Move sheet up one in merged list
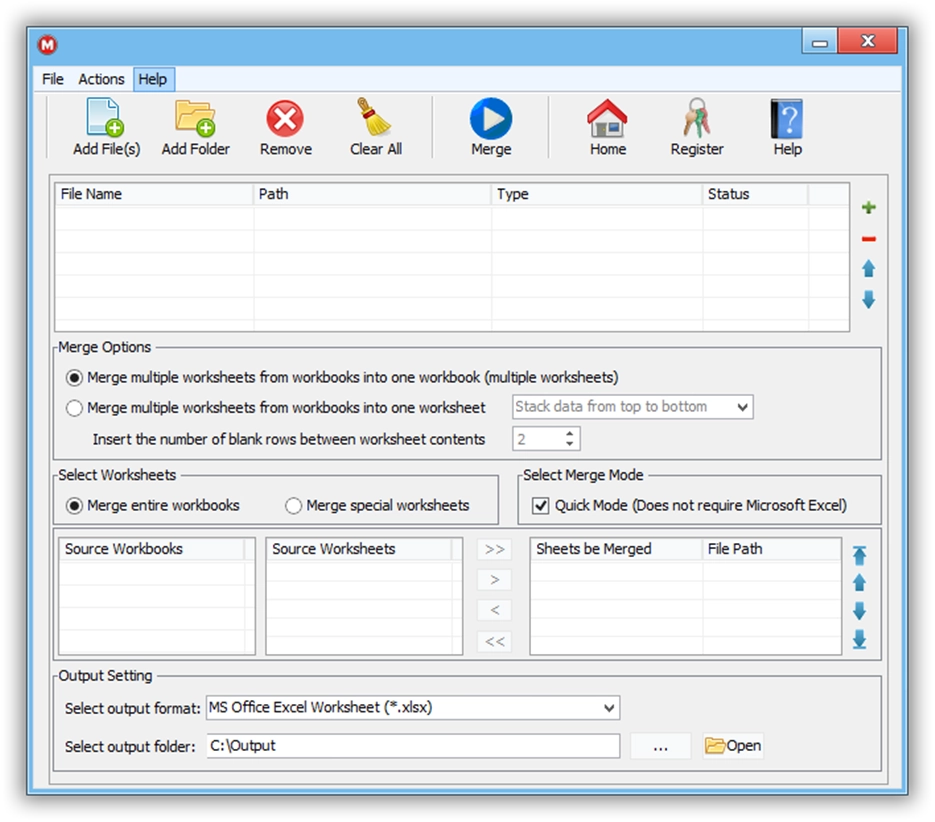 click(x=859, y=583)
